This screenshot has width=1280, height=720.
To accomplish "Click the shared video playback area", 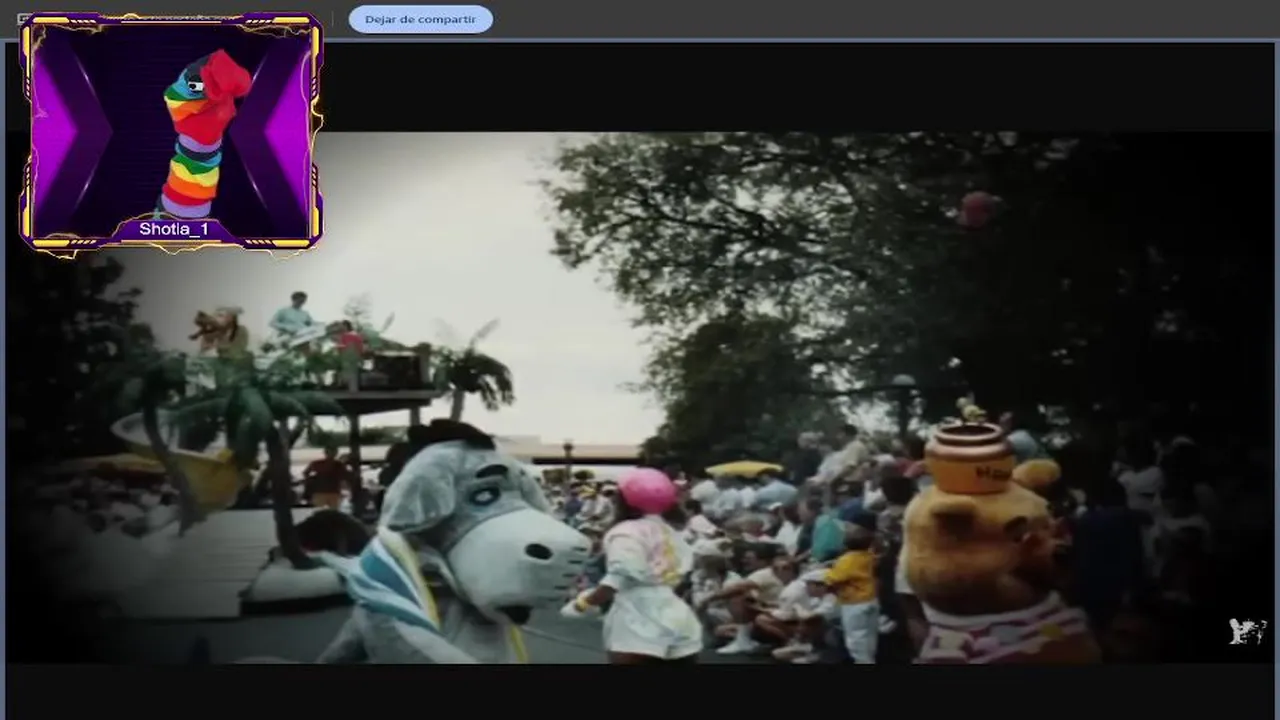I will tap(640, 397).
